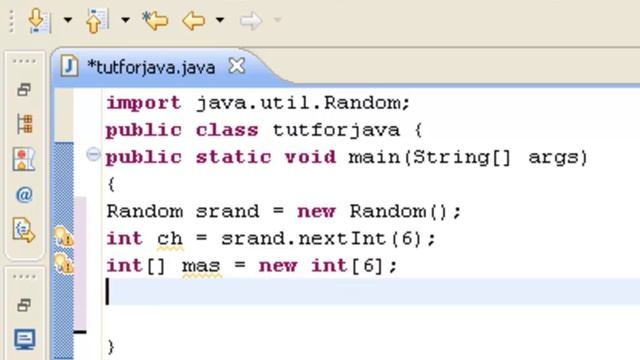Click warning marker beside int ch line
Image resolution: width=640 pixels, height=360 pixels.
tap(64, 236)
